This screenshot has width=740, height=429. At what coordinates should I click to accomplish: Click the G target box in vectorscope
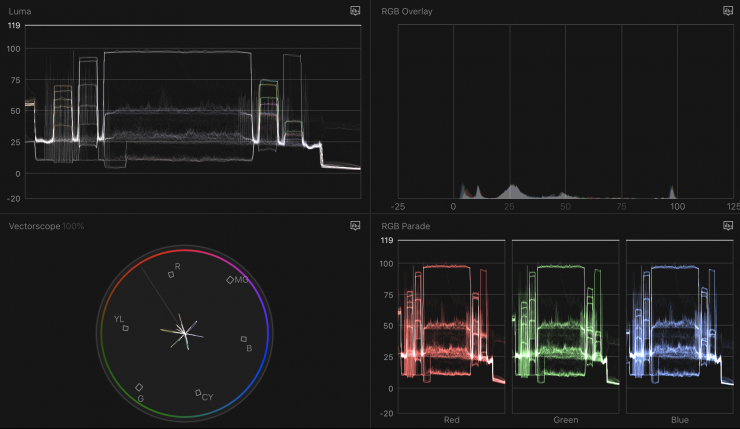click(x=139, y=387)
